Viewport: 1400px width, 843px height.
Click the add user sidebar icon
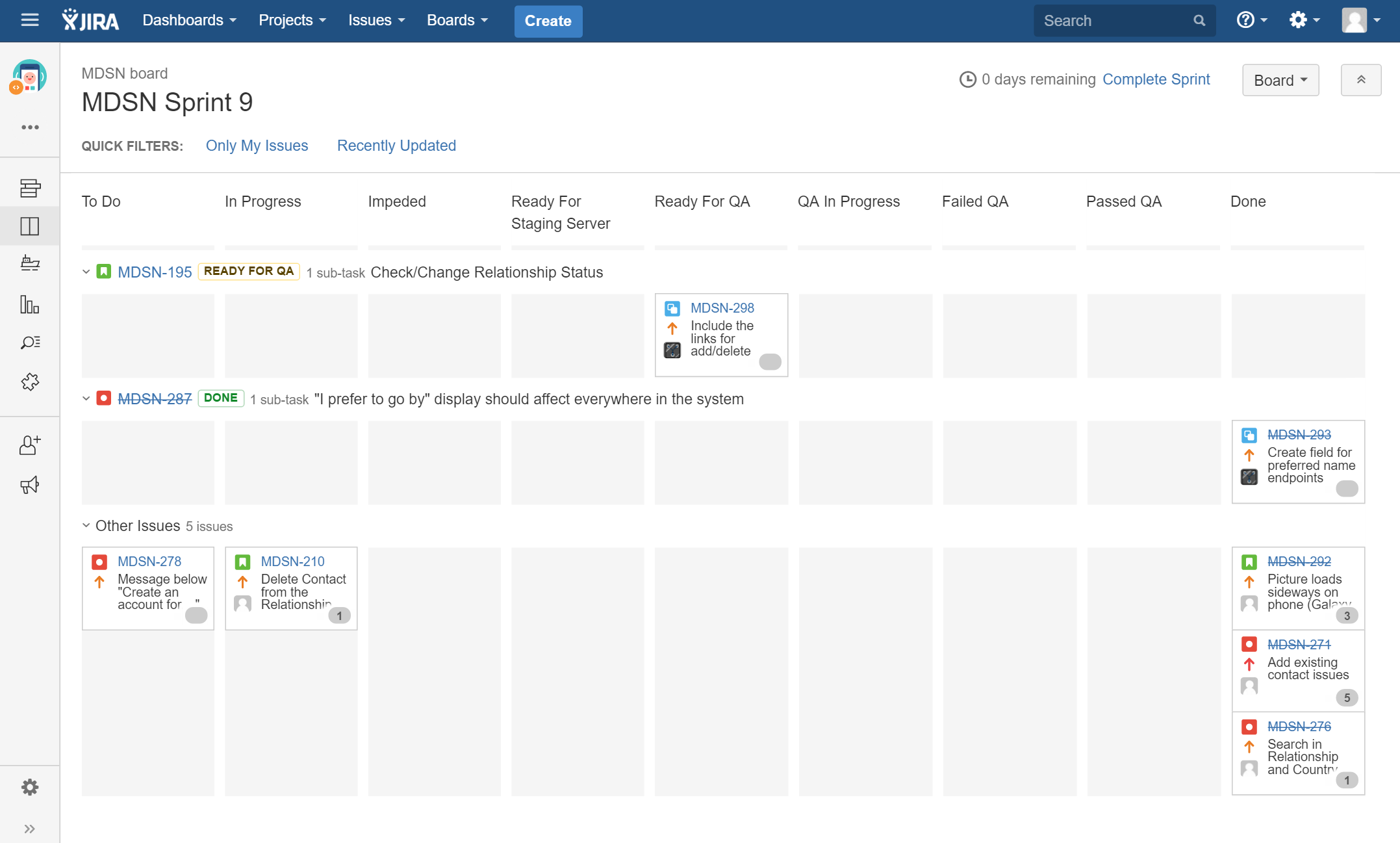(x=30, y=445)
